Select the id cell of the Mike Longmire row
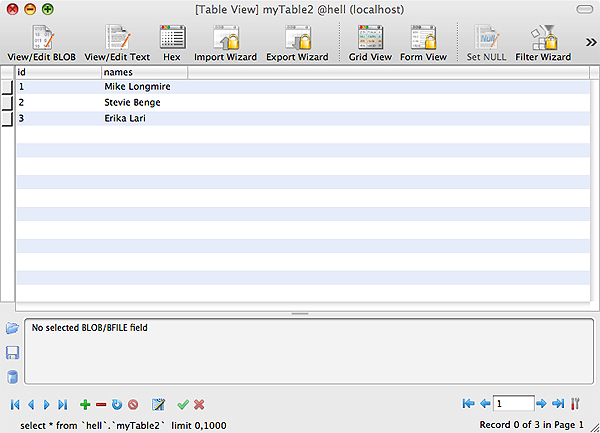 click(x=59, y=87)
